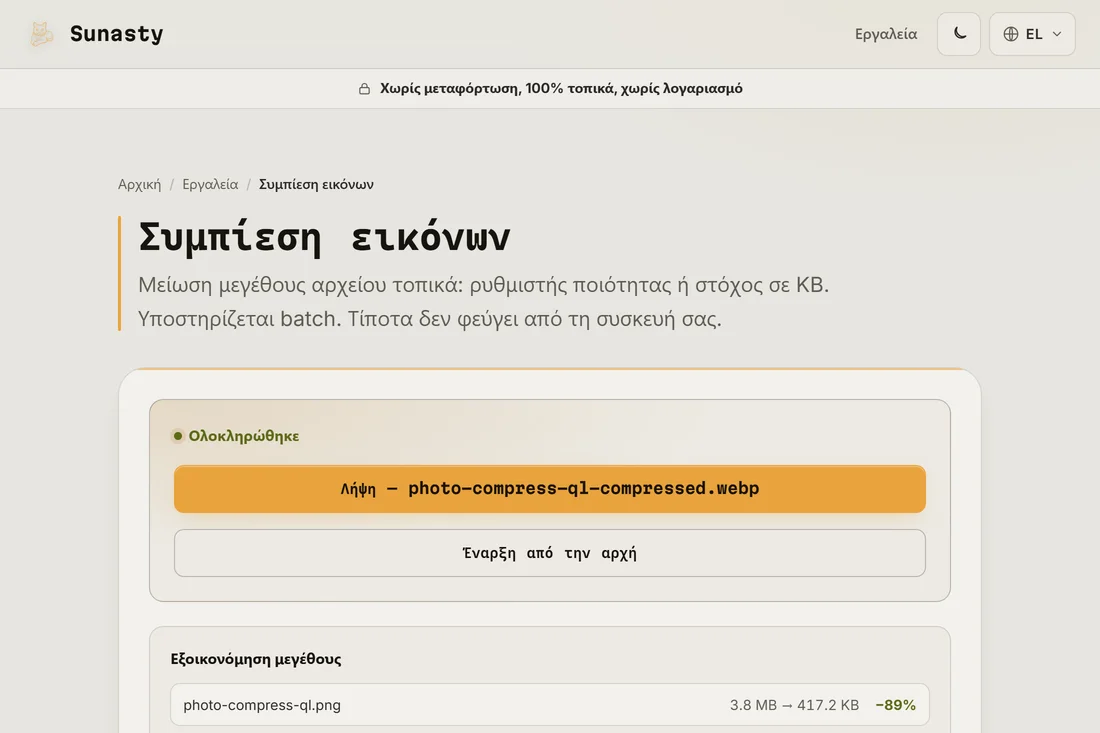1100x733 pixels.
Task: Click the 3.8 MB → 417.2 KB size text
Action: tap(794, 705)
